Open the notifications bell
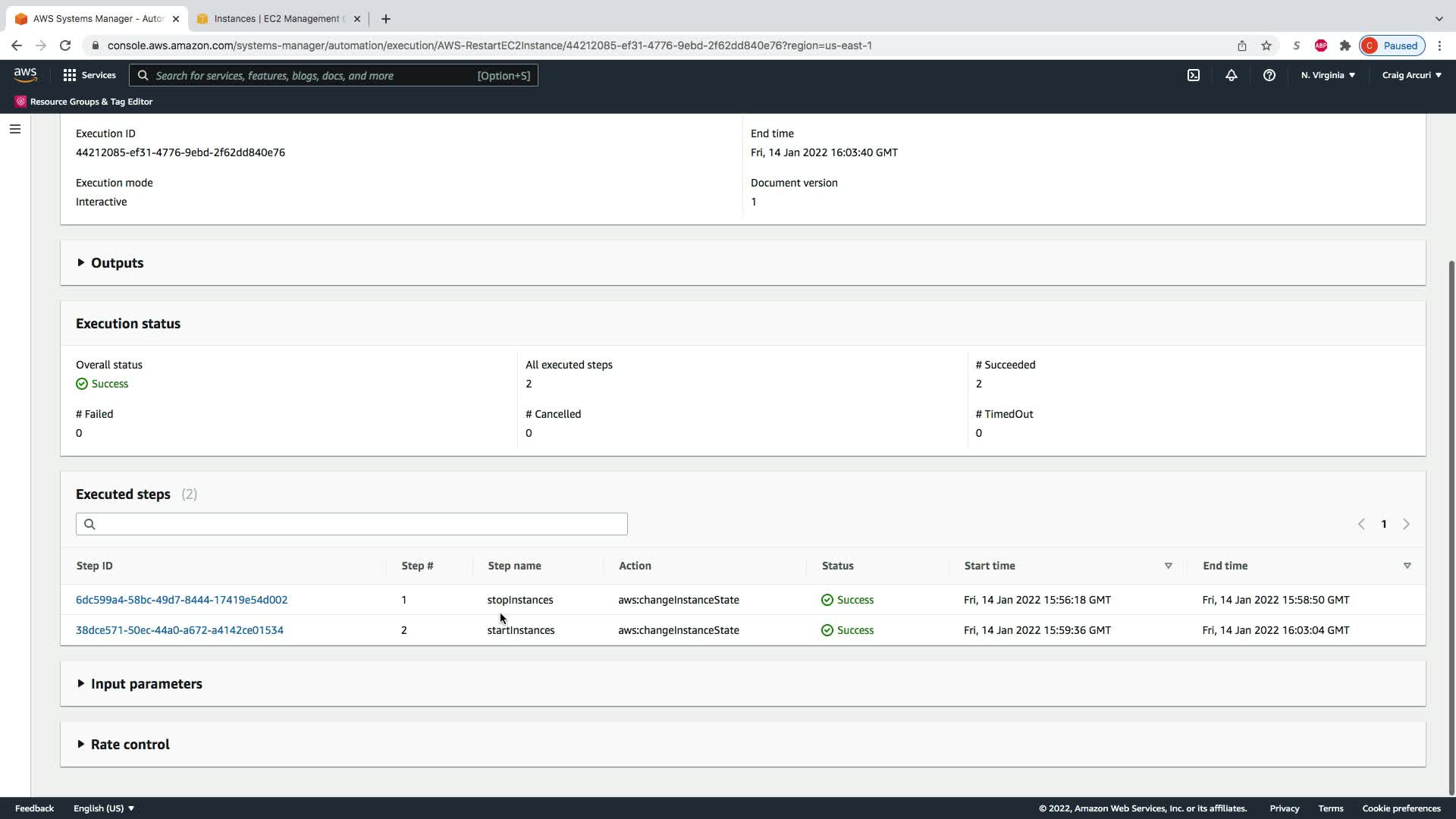1456x819 pixels. pos(1232,75)
